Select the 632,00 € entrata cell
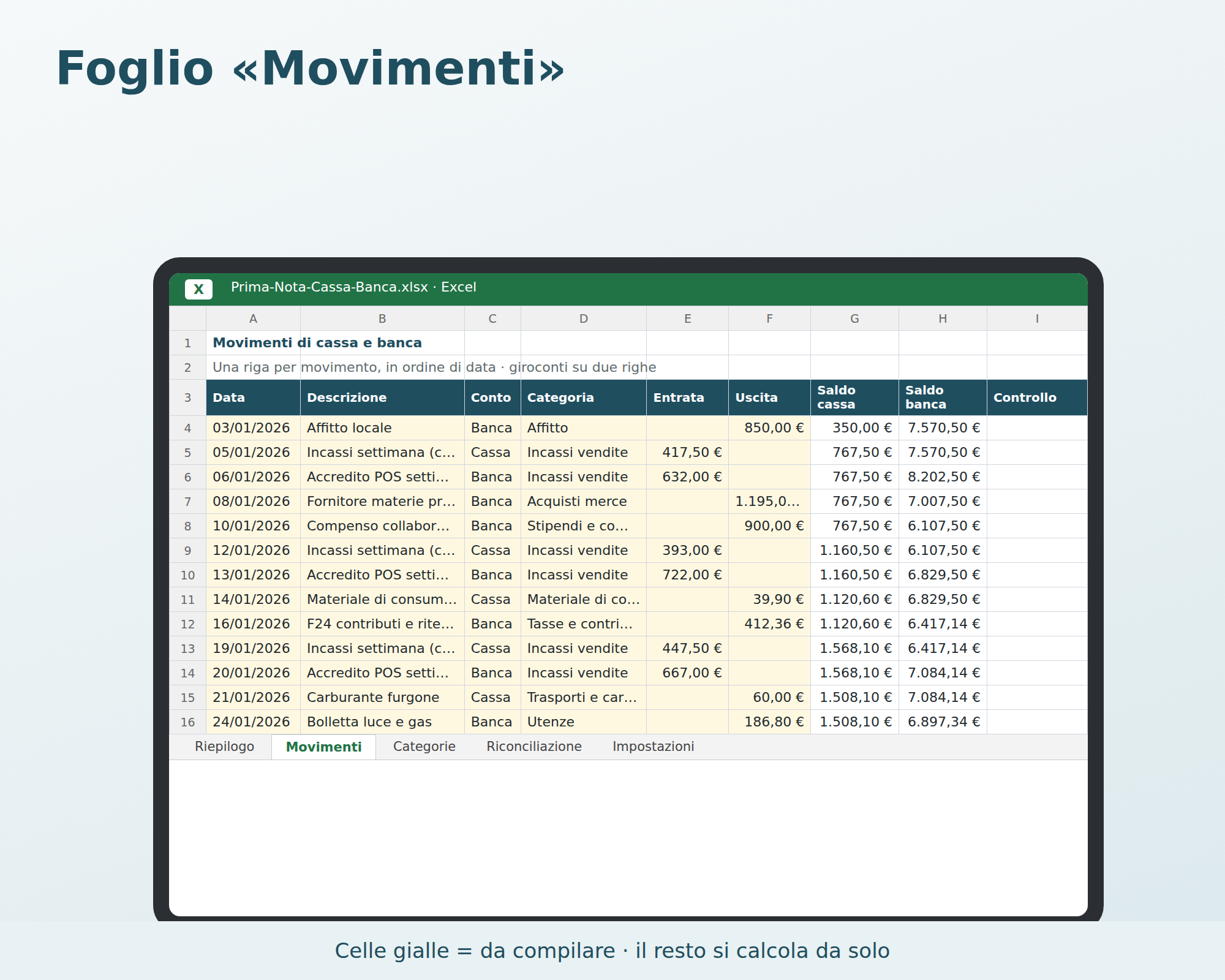 point(687,477)
